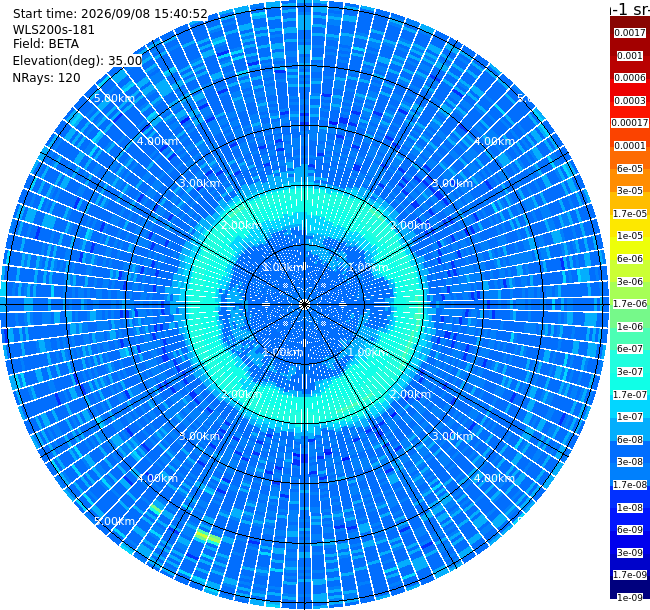Click the 1e-08 colorbar level
Image resolution: width=650 pixels, height=610 pixels.
[630, 508]
